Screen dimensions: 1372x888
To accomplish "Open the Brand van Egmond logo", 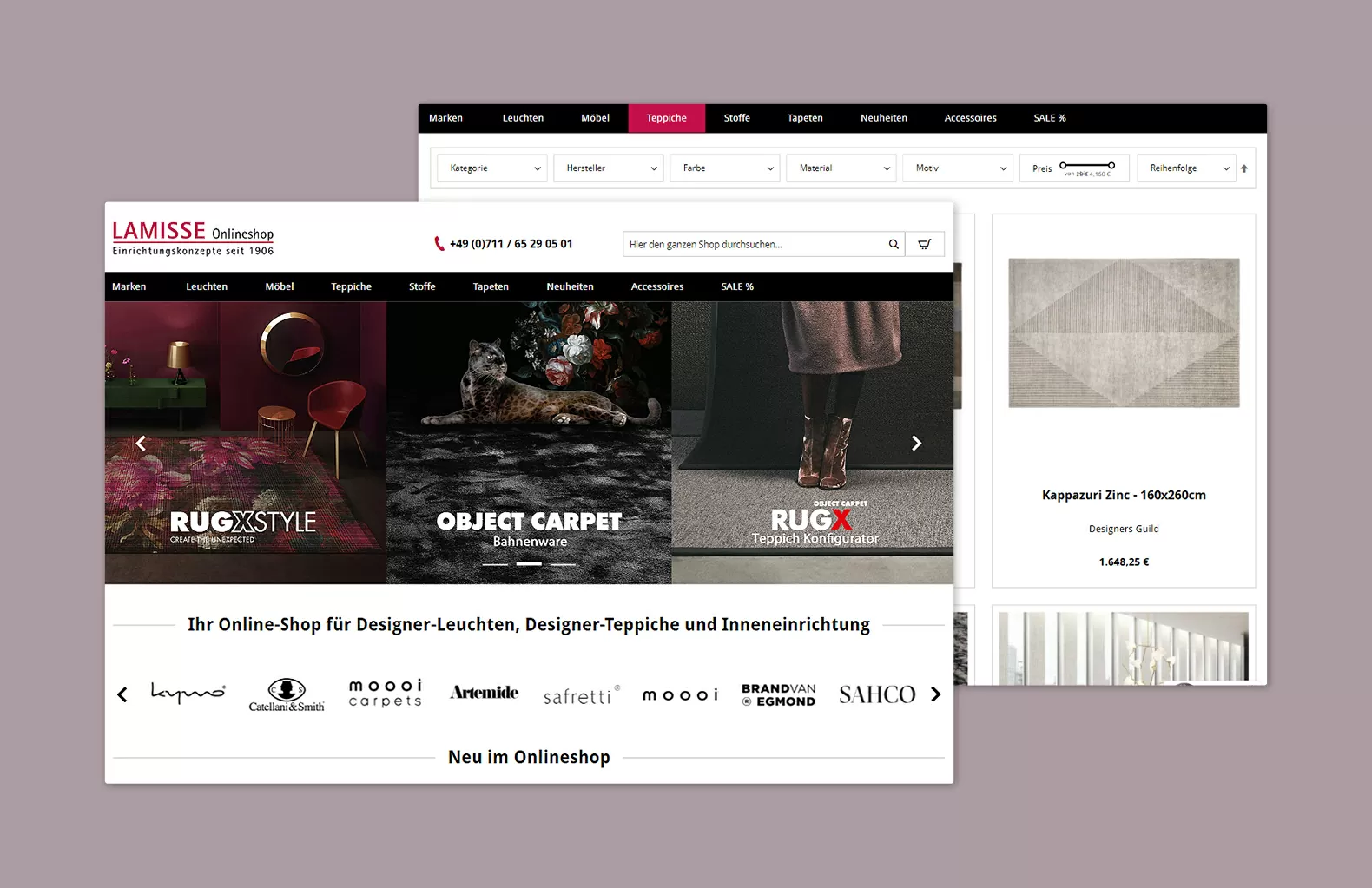I will tap(778, 695).
